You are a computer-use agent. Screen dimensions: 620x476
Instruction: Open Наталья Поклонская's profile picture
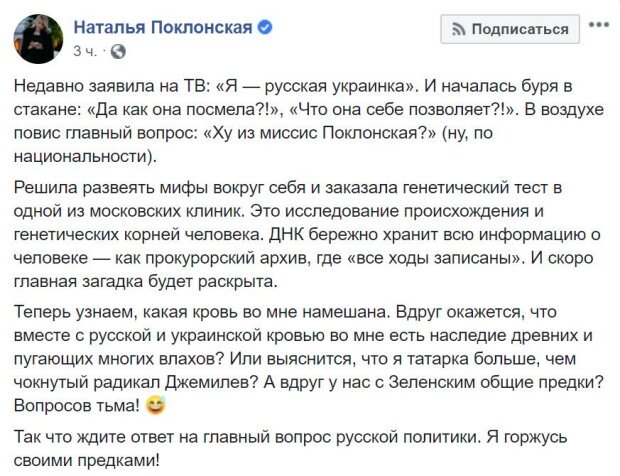click(38, 40)
